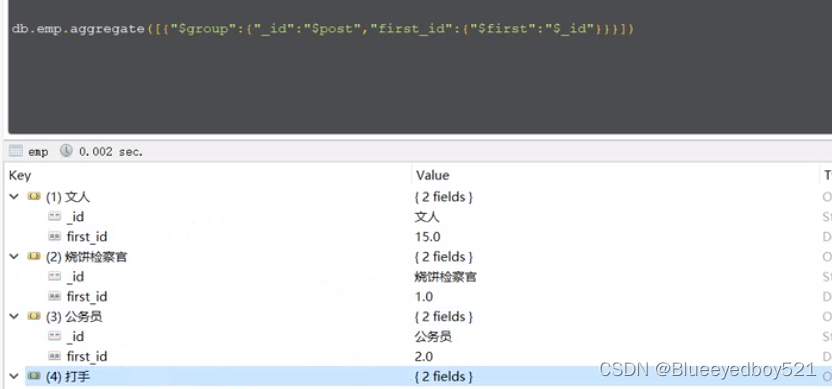
Task: Click { 2 fields } value for 打手
Action: tap(444, 377)
